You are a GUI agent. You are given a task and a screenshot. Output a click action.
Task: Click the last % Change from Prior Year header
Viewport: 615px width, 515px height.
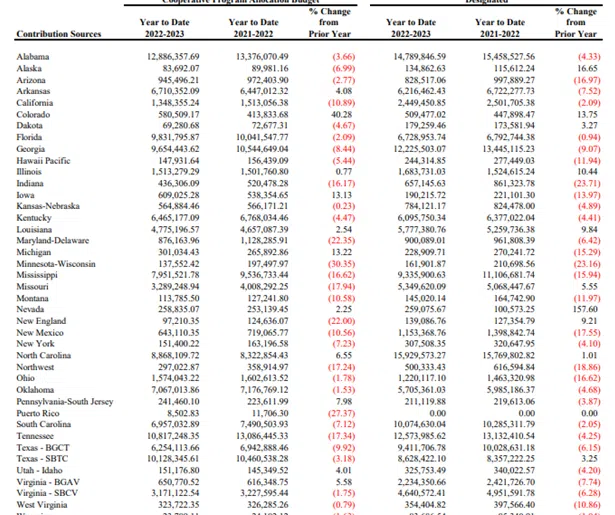tap(575, 23)
